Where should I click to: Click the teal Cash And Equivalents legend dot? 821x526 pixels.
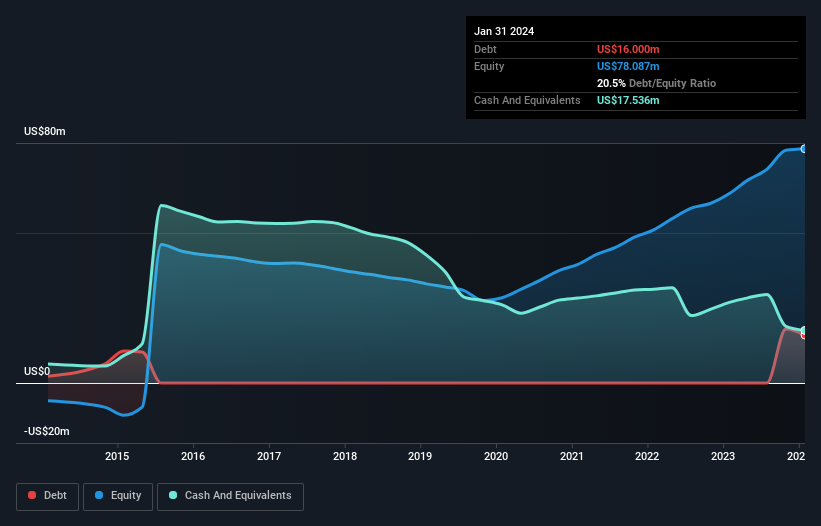pyautogui.click(x=173, y=495)
